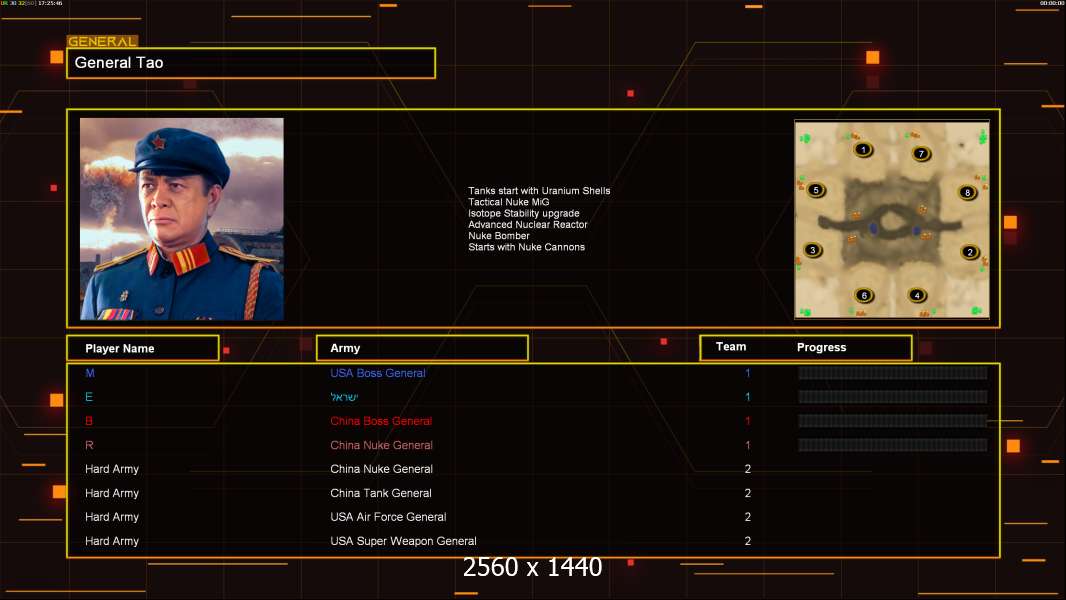Select player name R

click(89, 445)
